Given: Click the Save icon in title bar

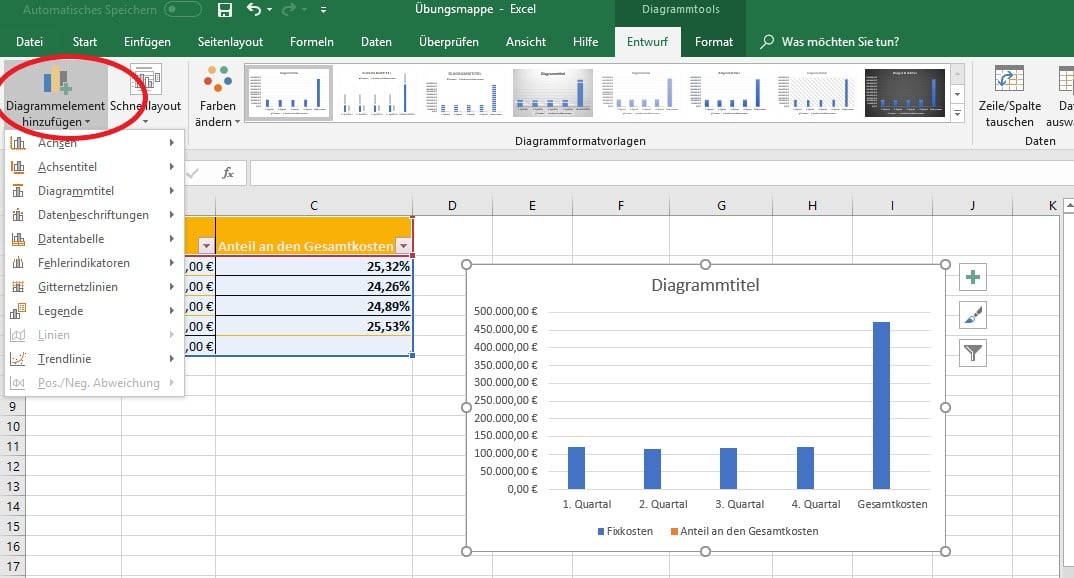Looking at the screenshot, I should coord(224,10).
